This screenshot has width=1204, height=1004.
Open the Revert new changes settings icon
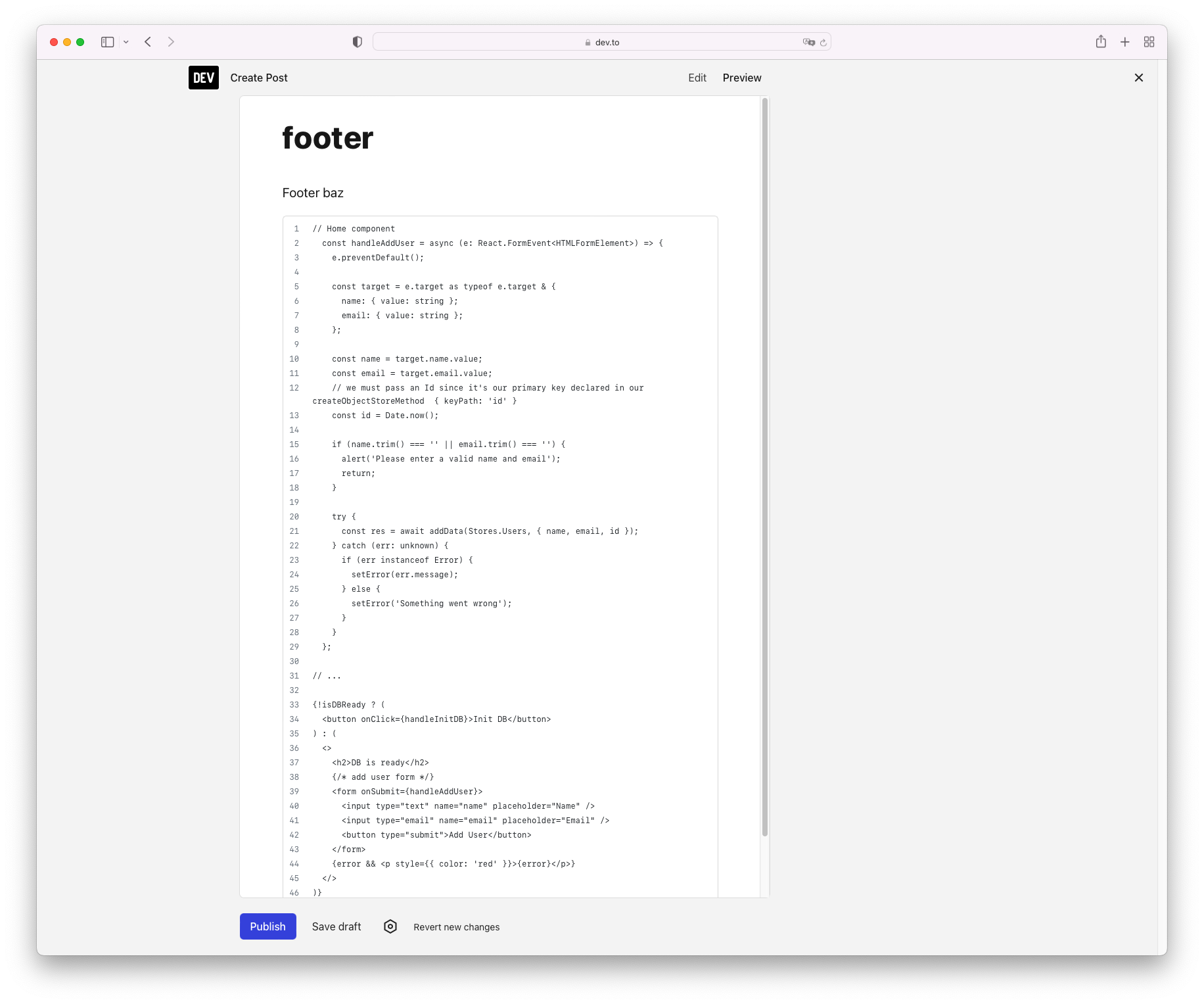[390, 926]
